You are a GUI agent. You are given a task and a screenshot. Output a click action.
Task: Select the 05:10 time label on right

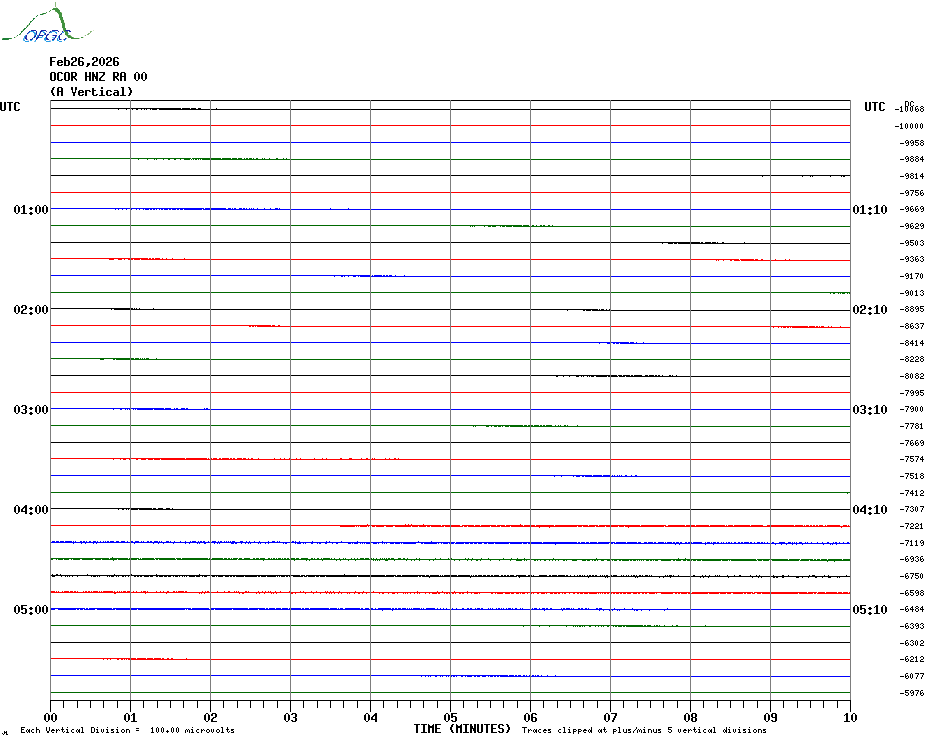(869, 610)
